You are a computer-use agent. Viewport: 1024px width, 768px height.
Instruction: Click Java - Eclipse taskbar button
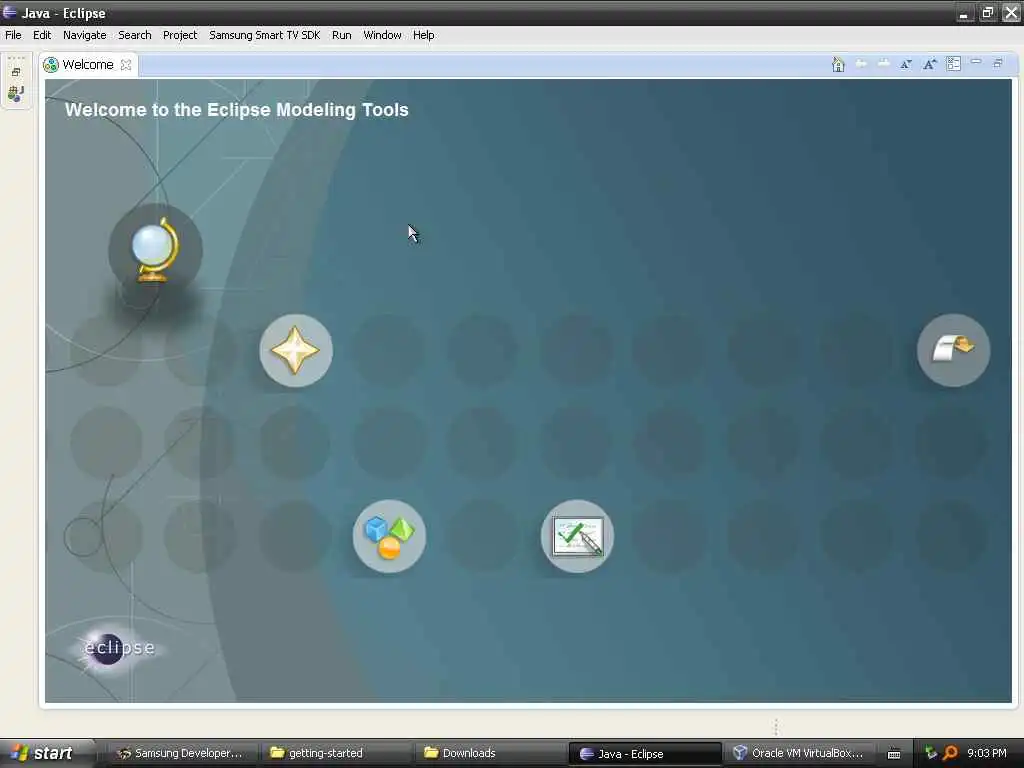pos(645,754)
